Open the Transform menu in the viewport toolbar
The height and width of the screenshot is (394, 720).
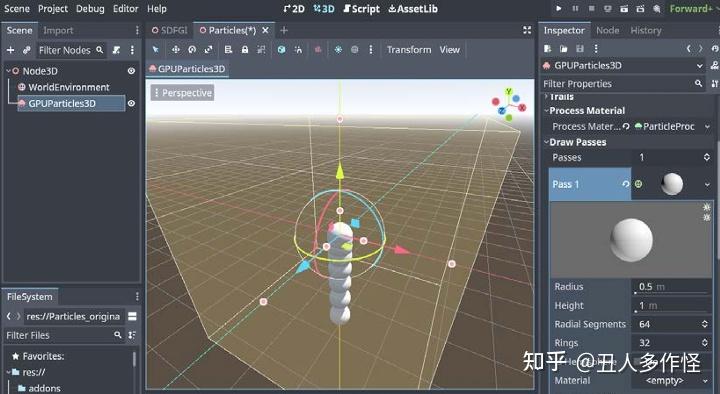click(x=409, y=50)
